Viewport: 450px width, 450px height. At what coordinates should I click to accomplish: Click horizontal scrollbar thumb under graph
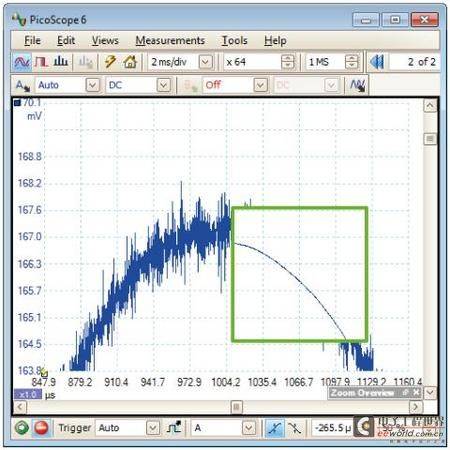point(237,407)
